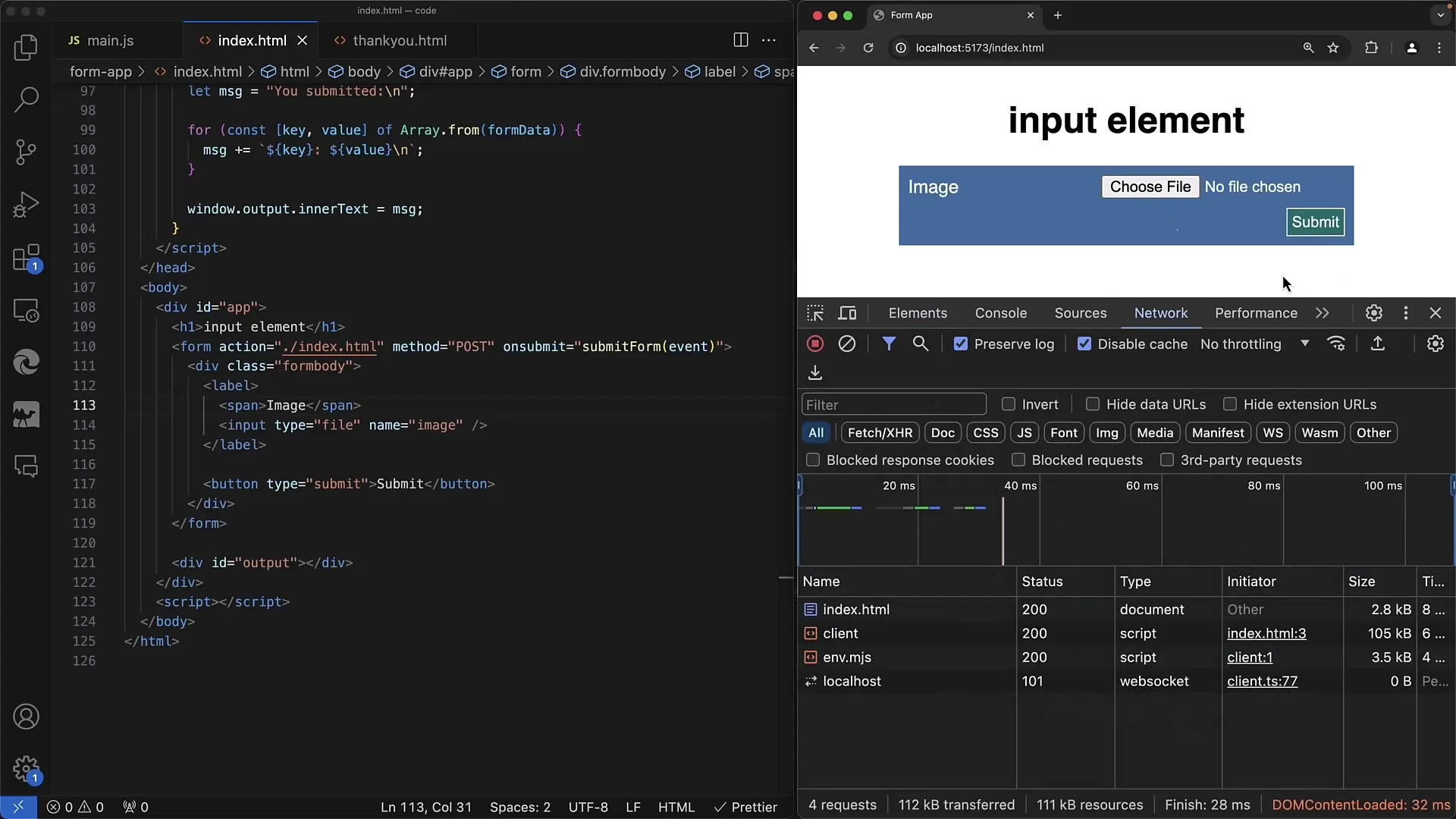This screenshot has width=1456, height=819.
Task: Click the DevTools settings gear icon
Action: pyautogui.click(x=1374, y=312)
